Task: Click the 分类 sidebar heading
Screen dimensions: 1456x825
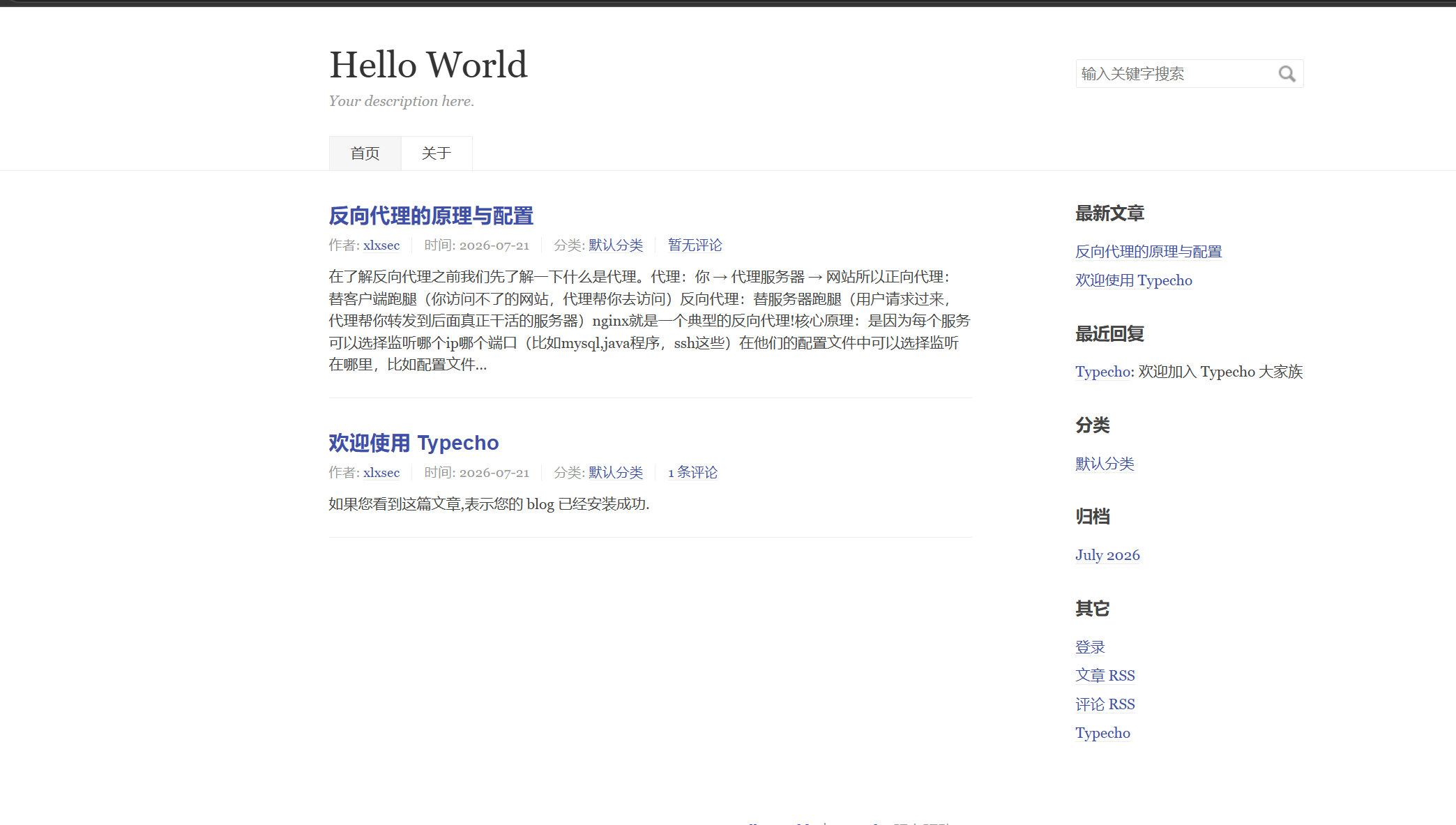Action: 1092,425
